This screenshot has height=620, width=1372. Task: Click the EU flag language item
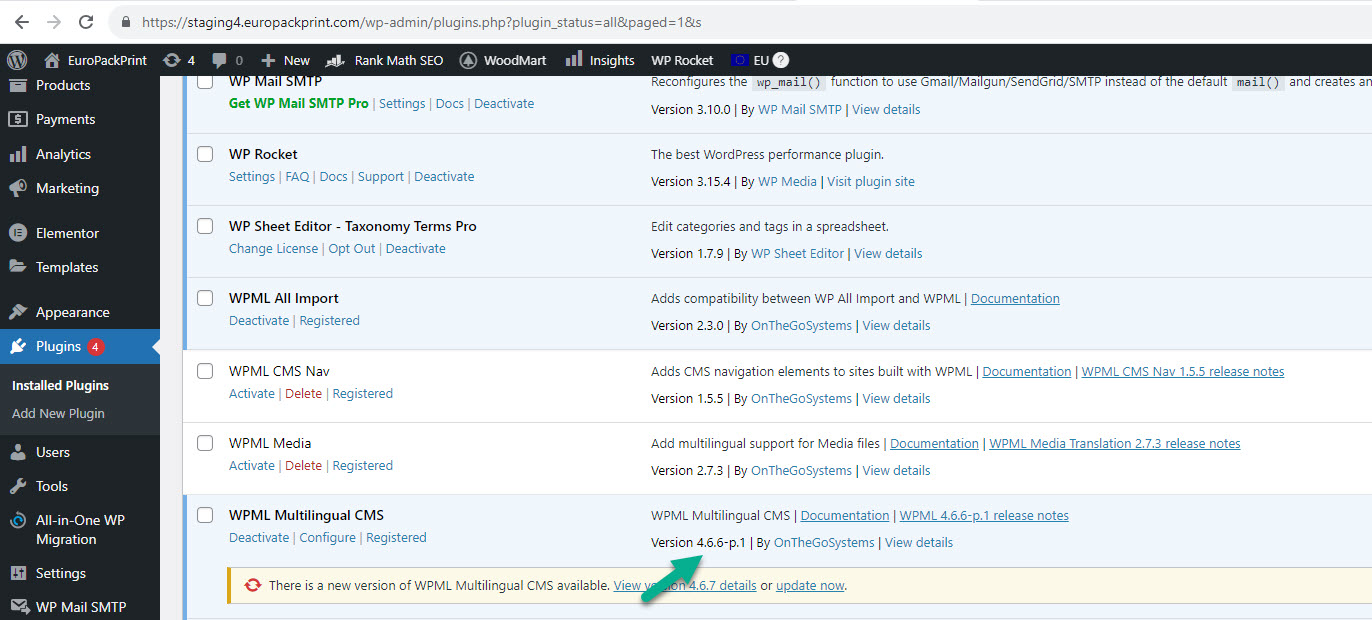(750, 60)
